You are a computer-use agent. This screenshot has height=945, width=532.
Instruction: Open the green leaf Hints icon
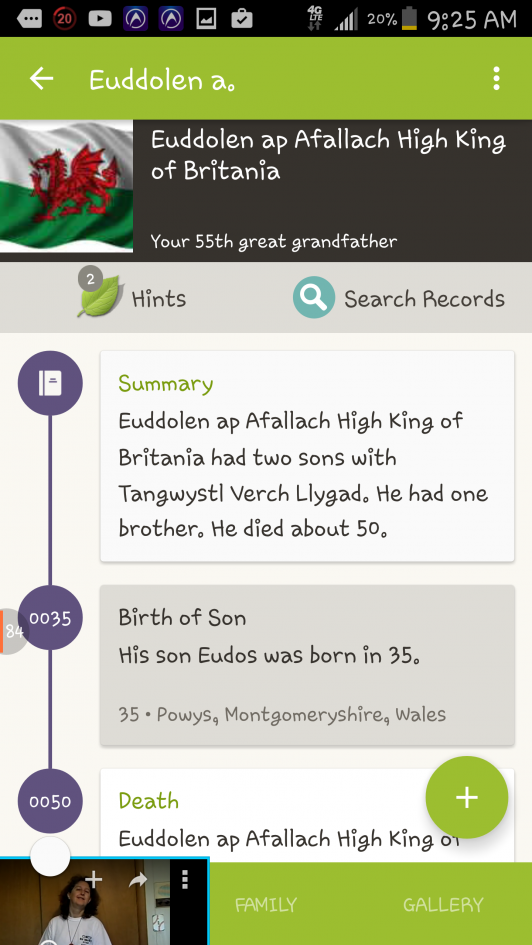[x=100, y=296]
